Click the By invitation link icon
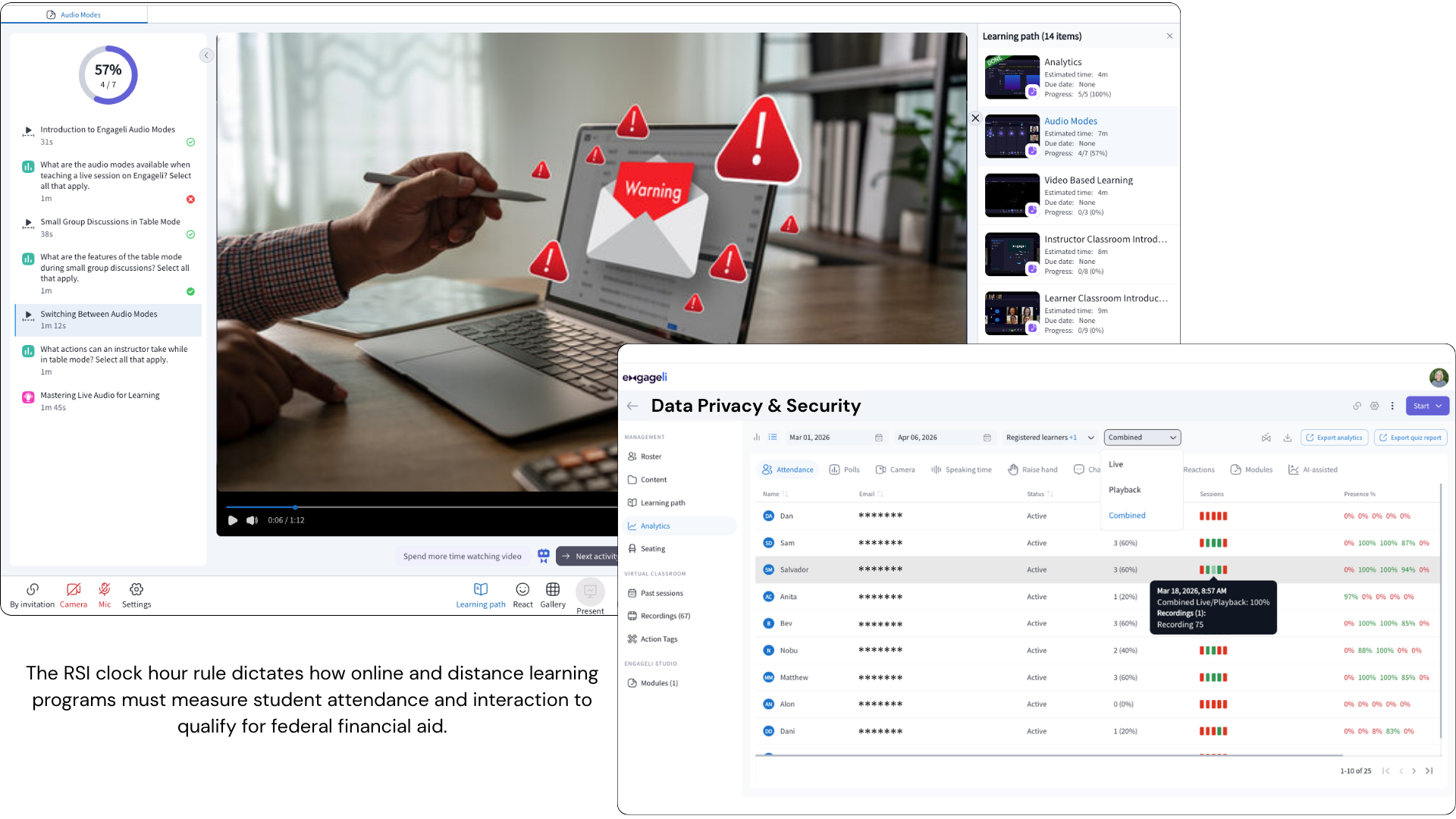Screen dimensions: 1456x819 (x=33, y=589)
